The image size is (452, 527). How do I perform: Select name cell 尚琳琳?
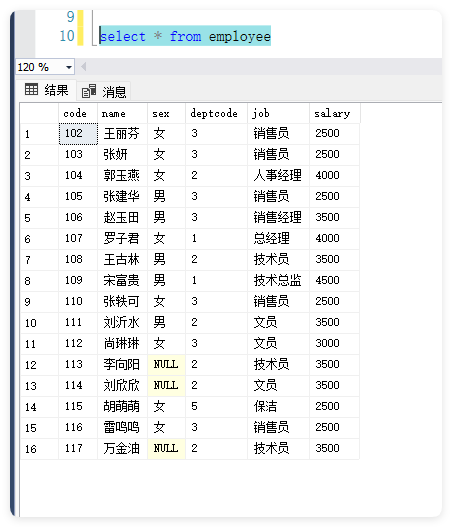(x=122, y=344)
